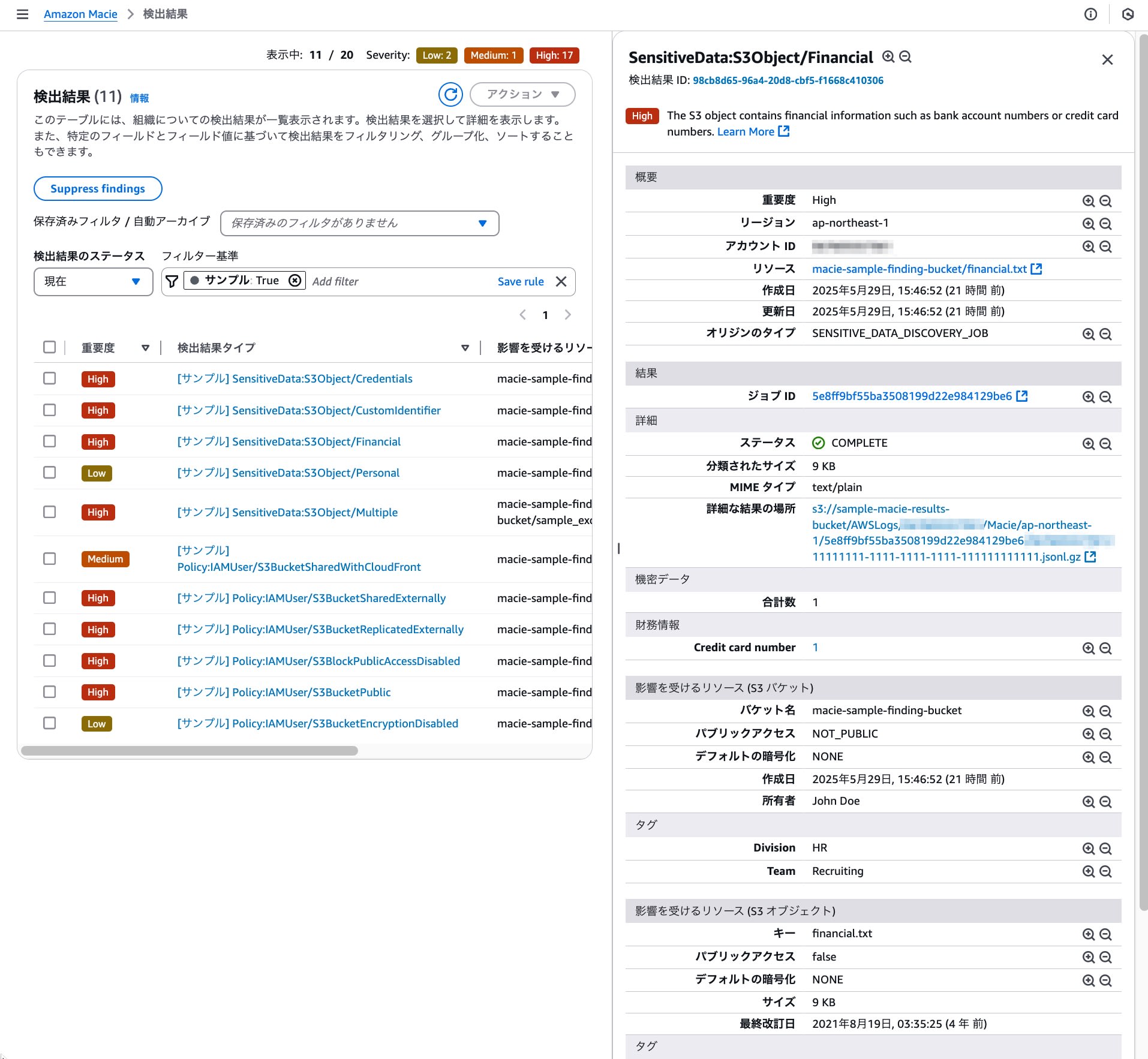Open the 情報 info link
The height and width of the screenshot is (1059, 1148).
click(x=139, y=98)
